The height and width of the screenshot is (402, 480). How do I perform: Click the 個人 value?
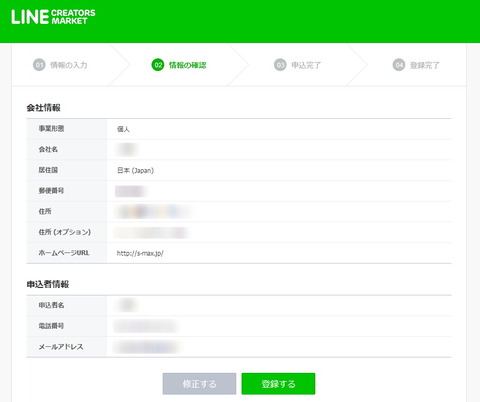tap(123, 129)
